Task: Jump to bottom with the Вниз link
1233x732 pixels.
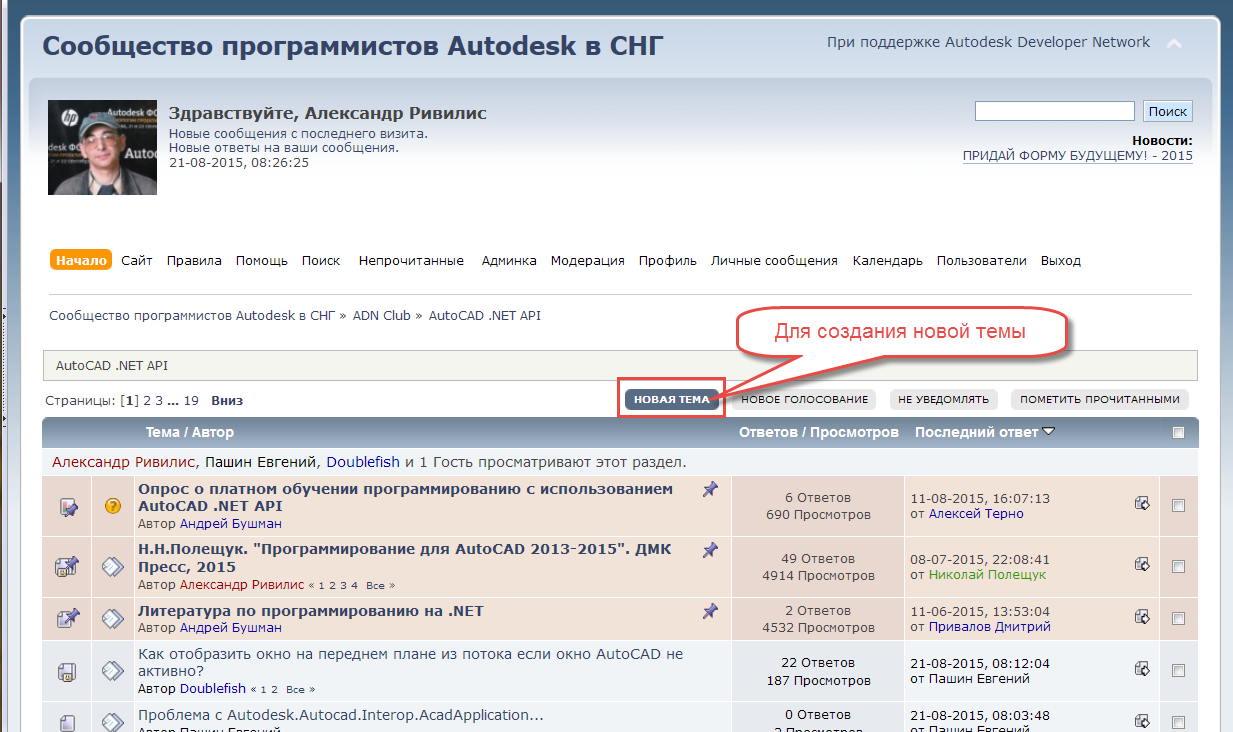Action: tap(227, 400)
